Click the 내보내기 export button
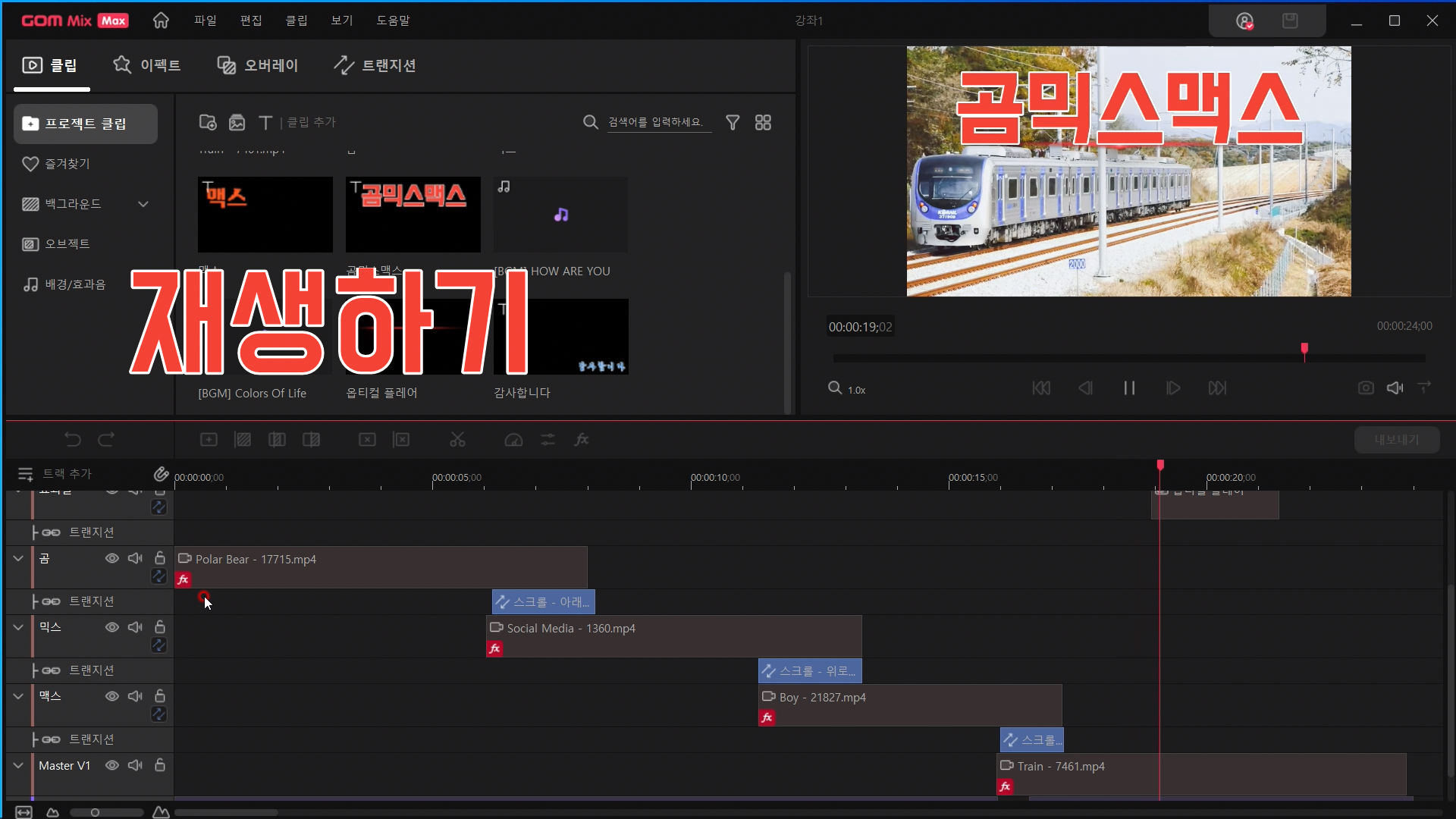 pos(1397,440)
